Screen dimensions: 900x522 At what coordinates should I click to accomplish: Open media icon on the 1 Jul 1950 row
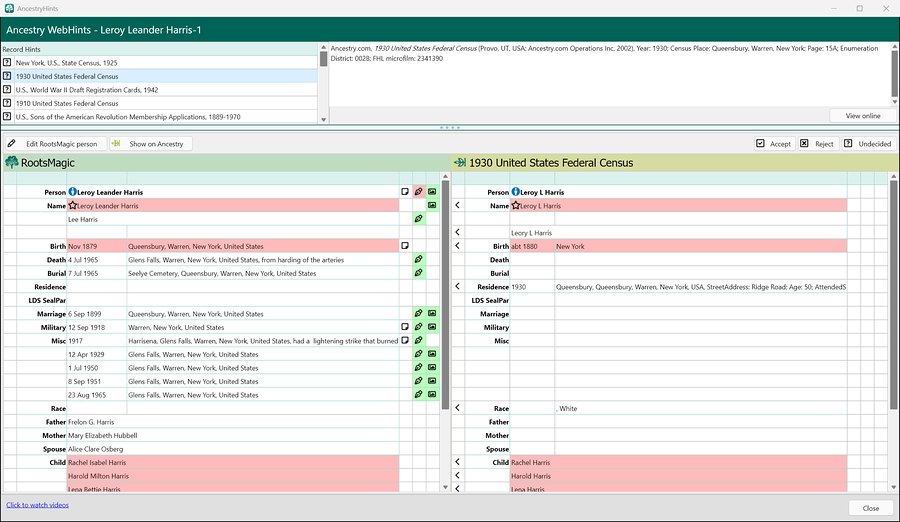click(432, 368)
